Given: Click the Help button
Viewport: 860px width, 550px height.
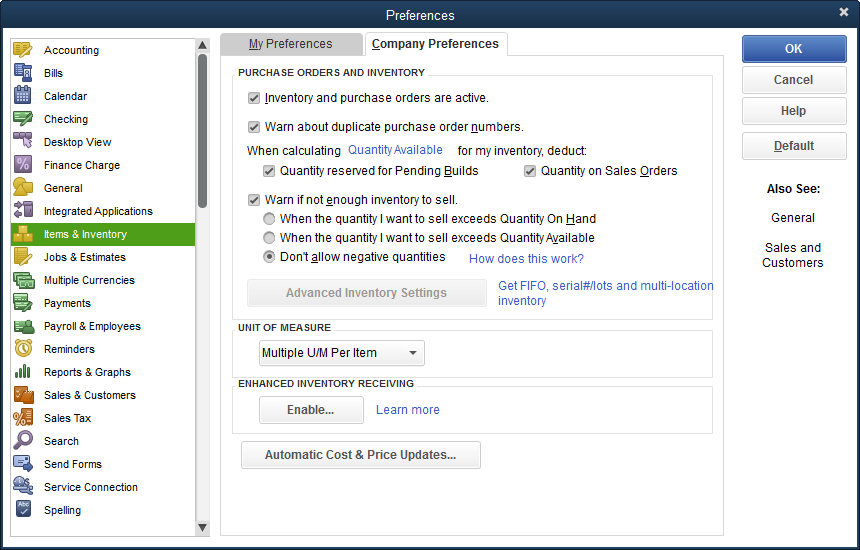Looking at the screenshot, I should pos(794,111).
